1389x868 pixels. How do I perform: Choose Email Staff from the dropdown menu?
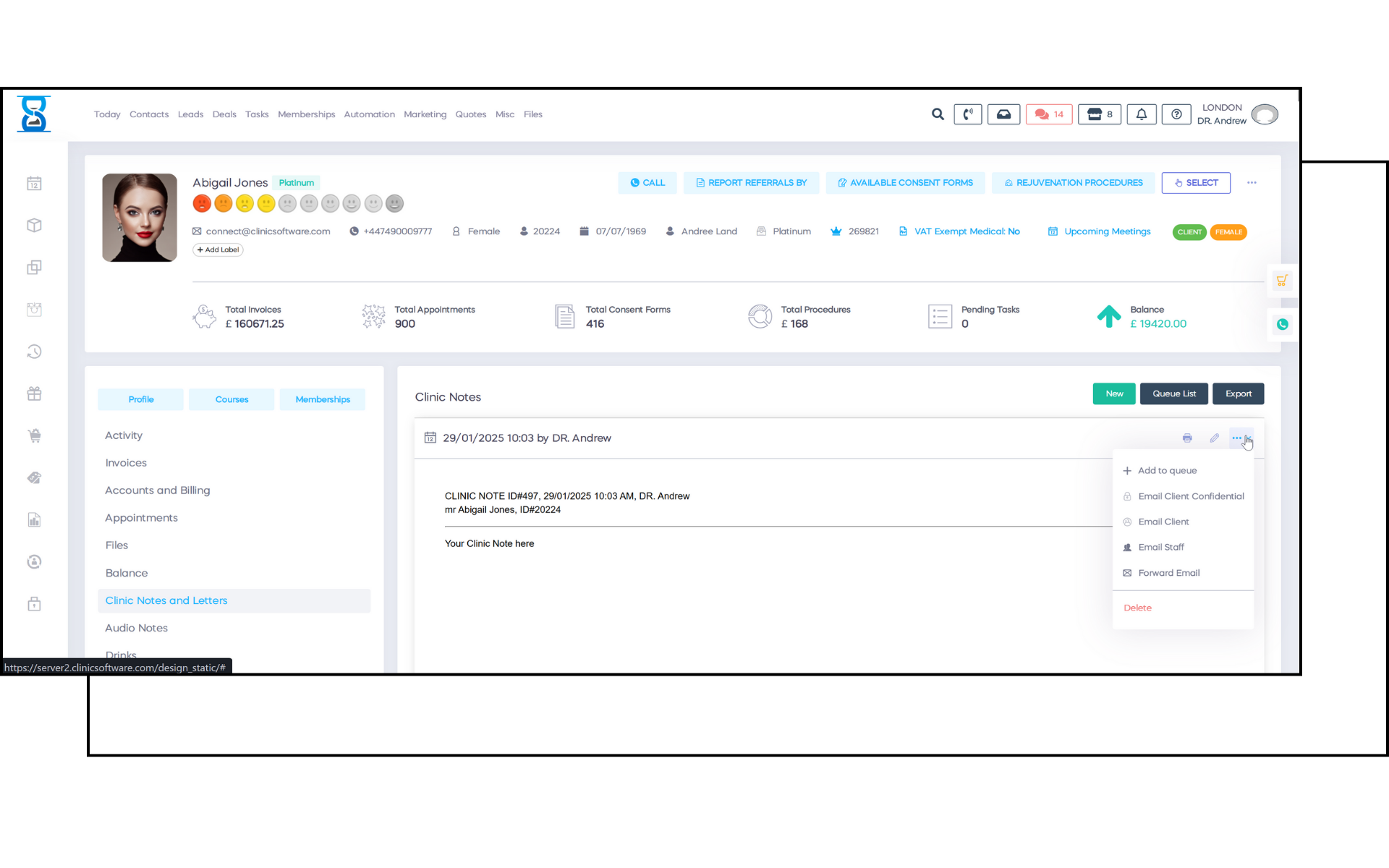[1160, 548]
